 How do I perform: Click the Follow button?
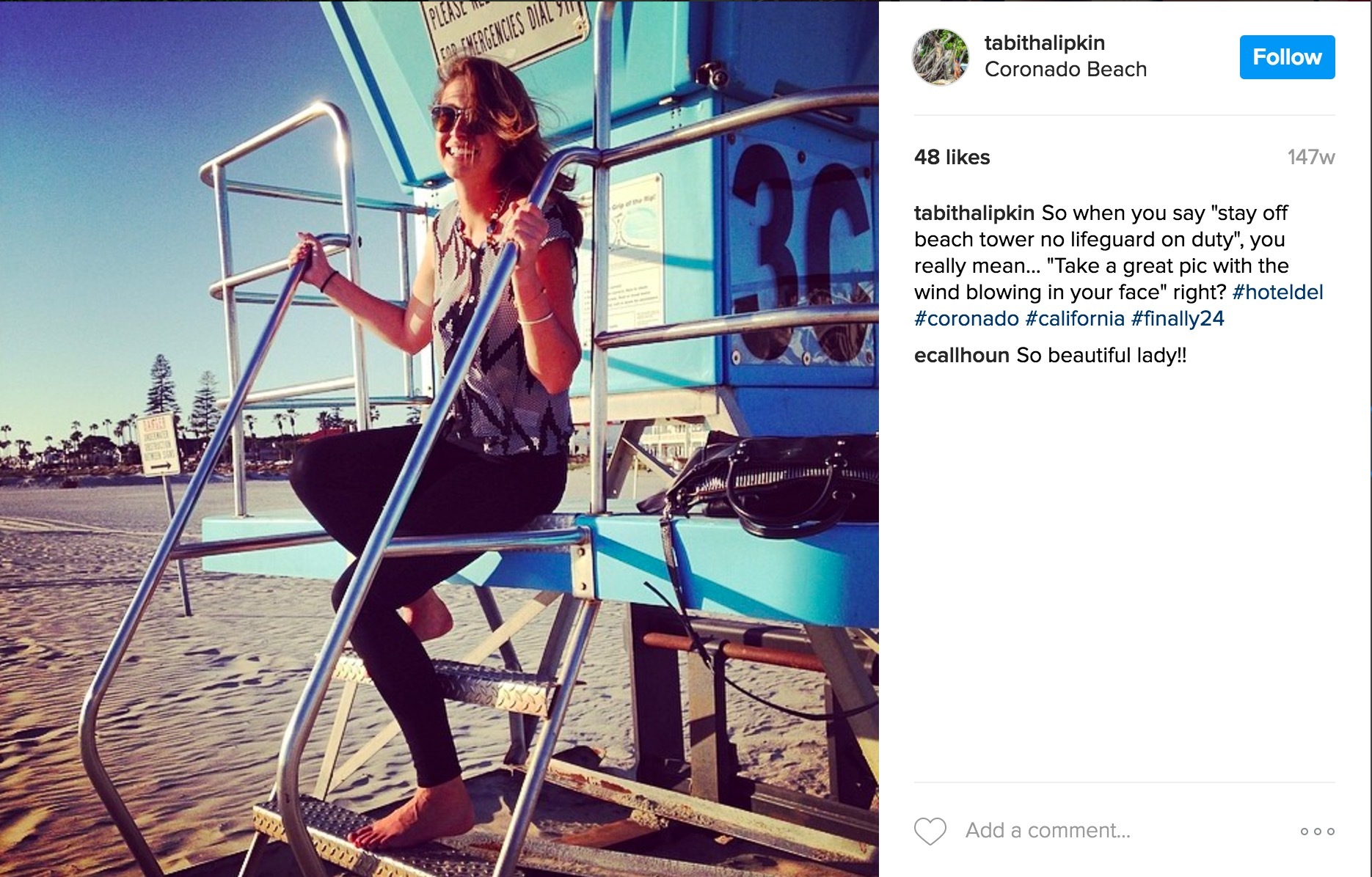coord(1287,57)
